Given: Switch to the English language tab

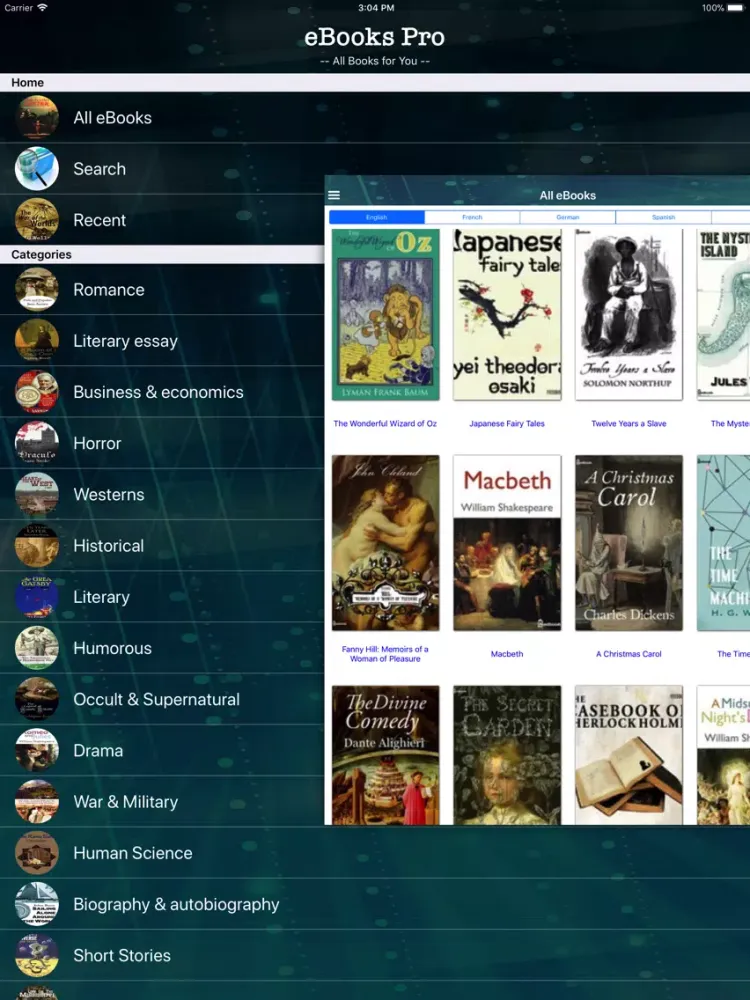Looking at the screenshot, I should coord(376,217).
